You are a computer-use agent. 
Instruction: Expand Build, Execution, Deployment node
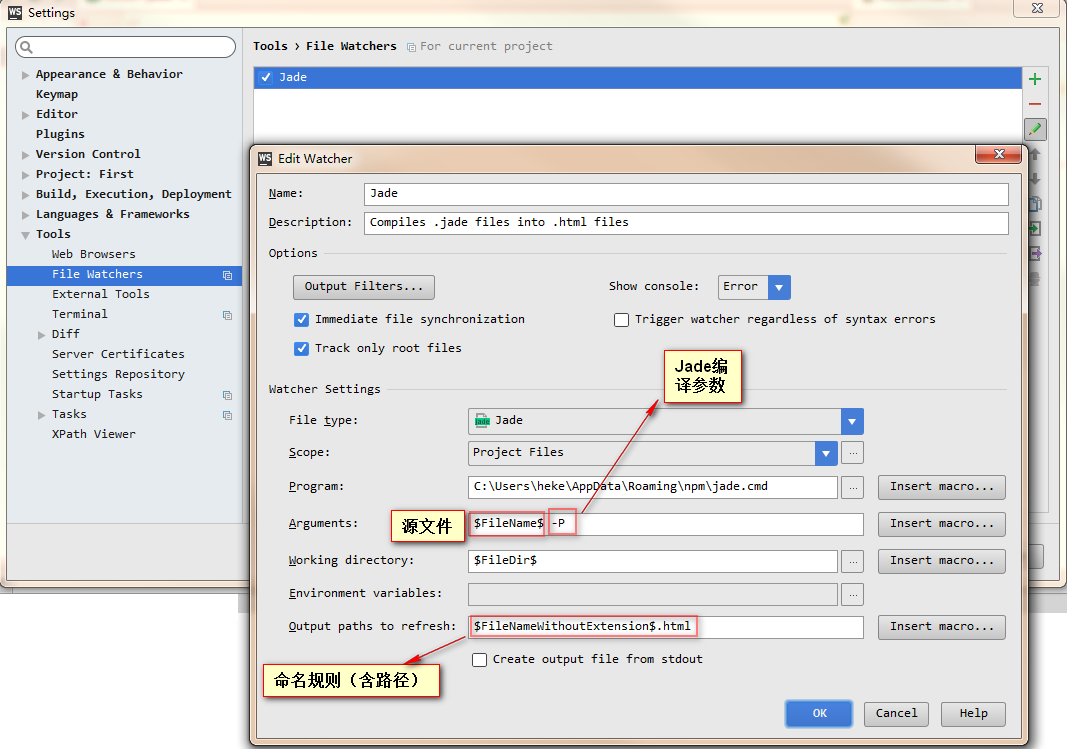[25, 195]
